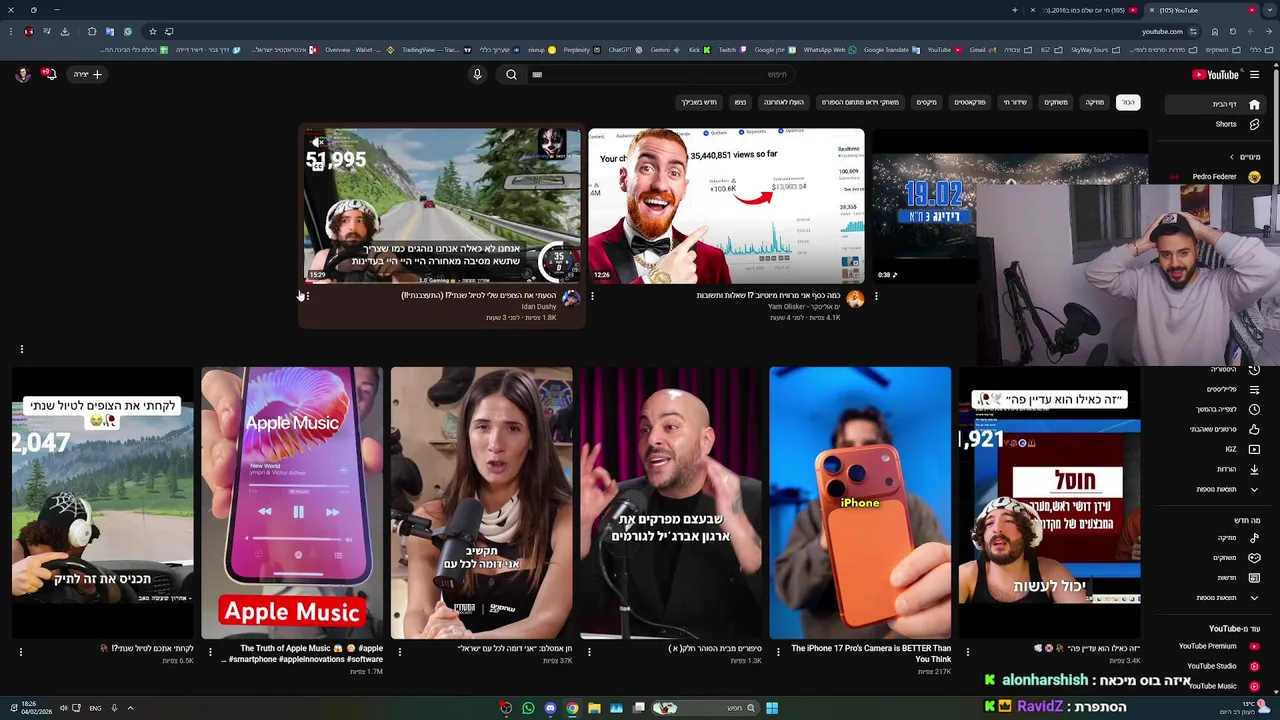The height and width of the screenshot is (720, 1280).
Task: Expand the subscriptions 'מינויים' section chevron
Action: point(1232,157)
